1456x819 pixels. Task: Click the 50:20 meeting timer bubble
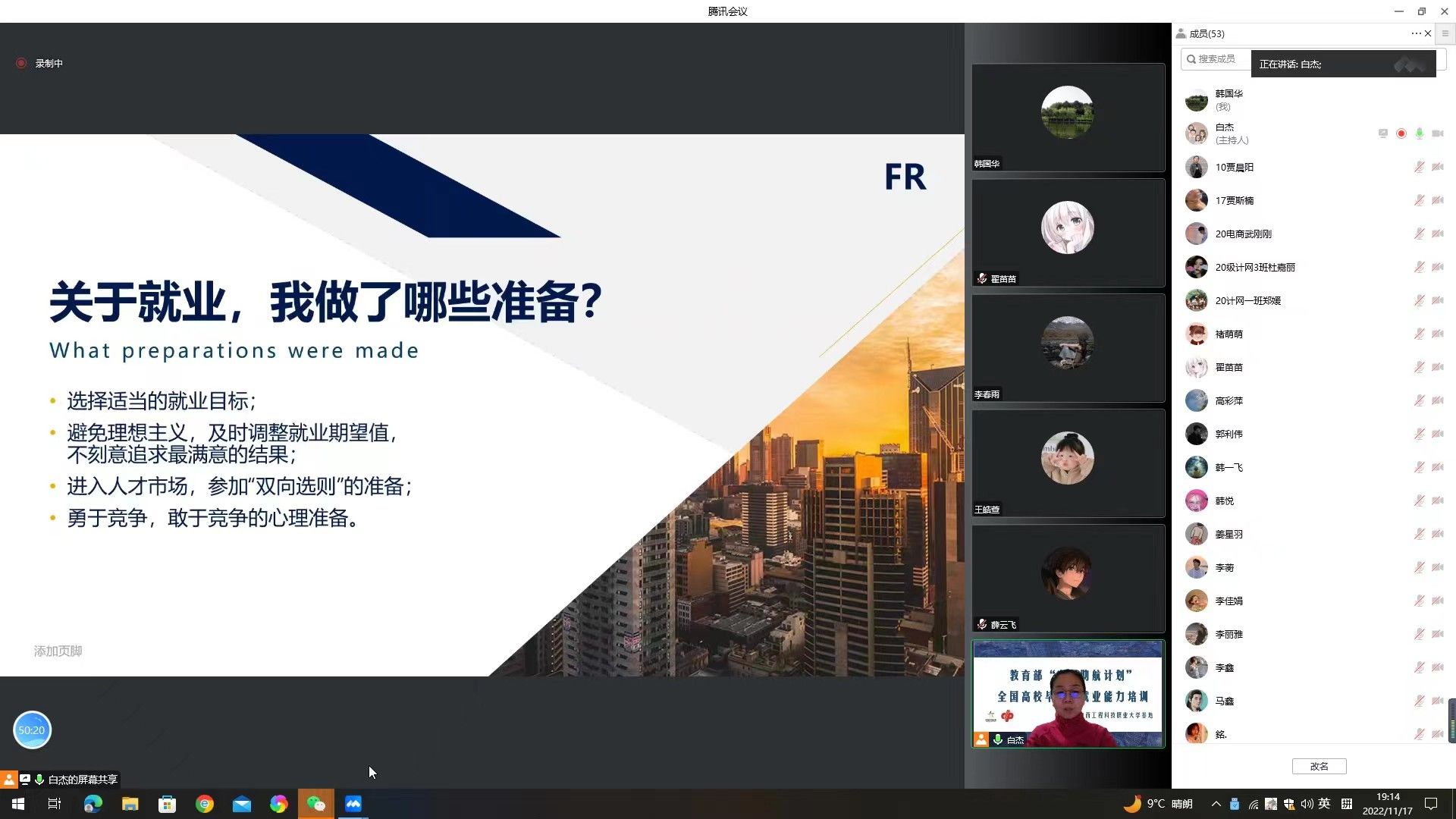[32, 730]
